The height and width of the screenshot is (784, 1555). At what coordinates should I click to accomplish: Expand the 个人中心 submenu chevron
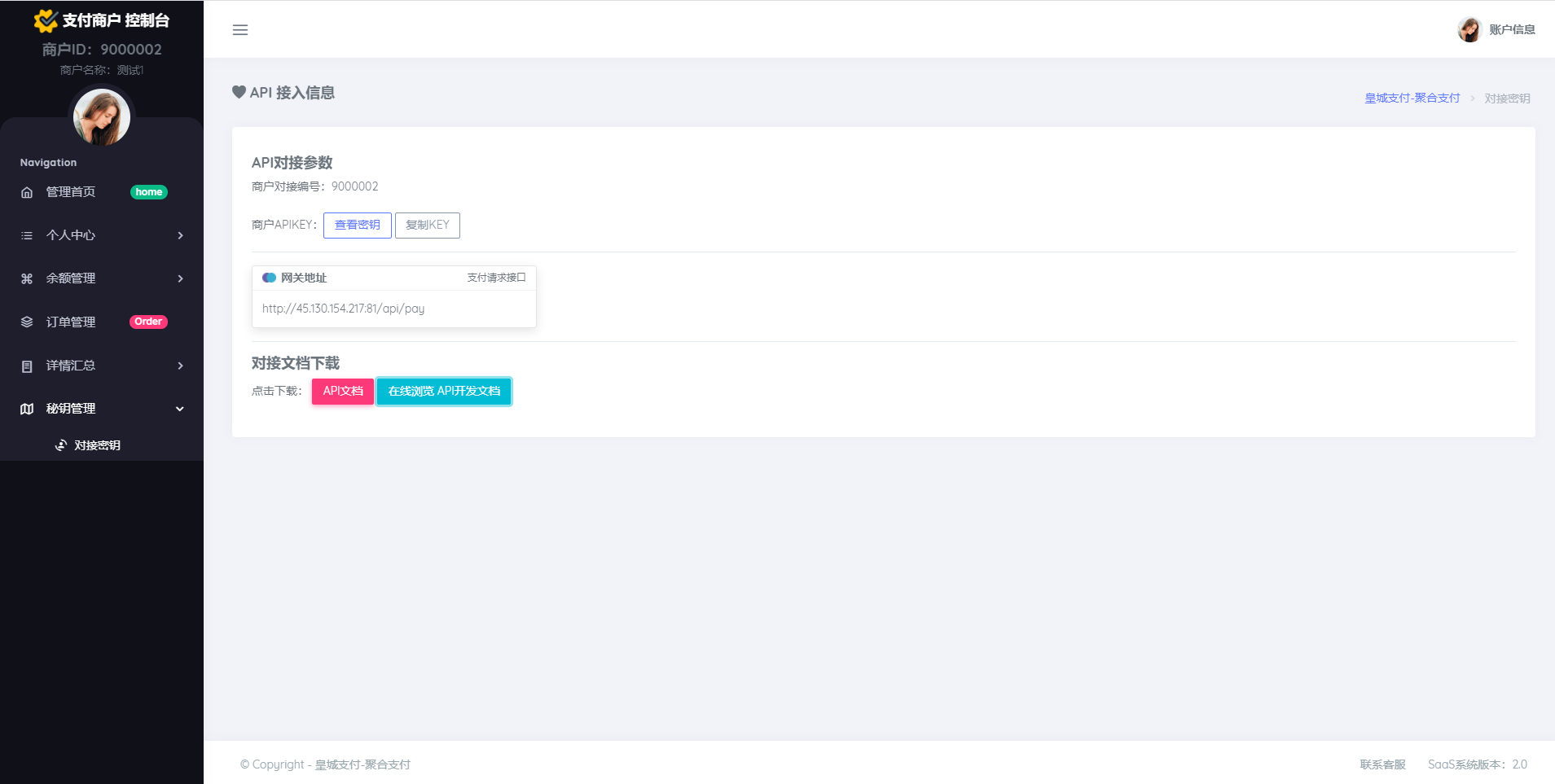tap(180, 236)
